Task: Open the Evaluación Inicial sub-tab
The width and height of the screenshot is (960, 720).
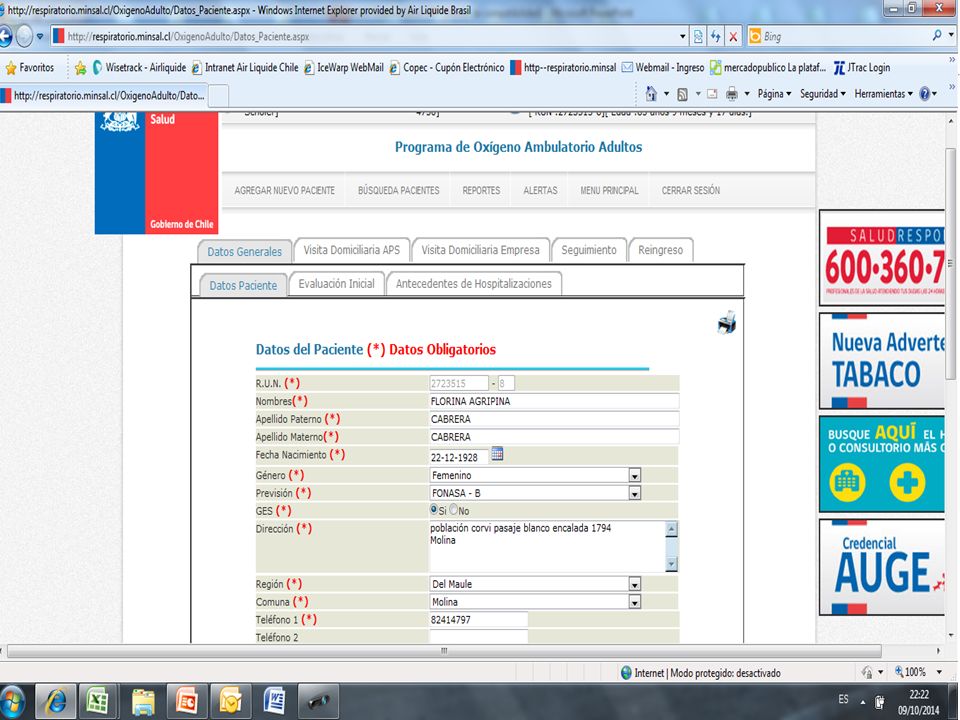Action: [336, 283]
